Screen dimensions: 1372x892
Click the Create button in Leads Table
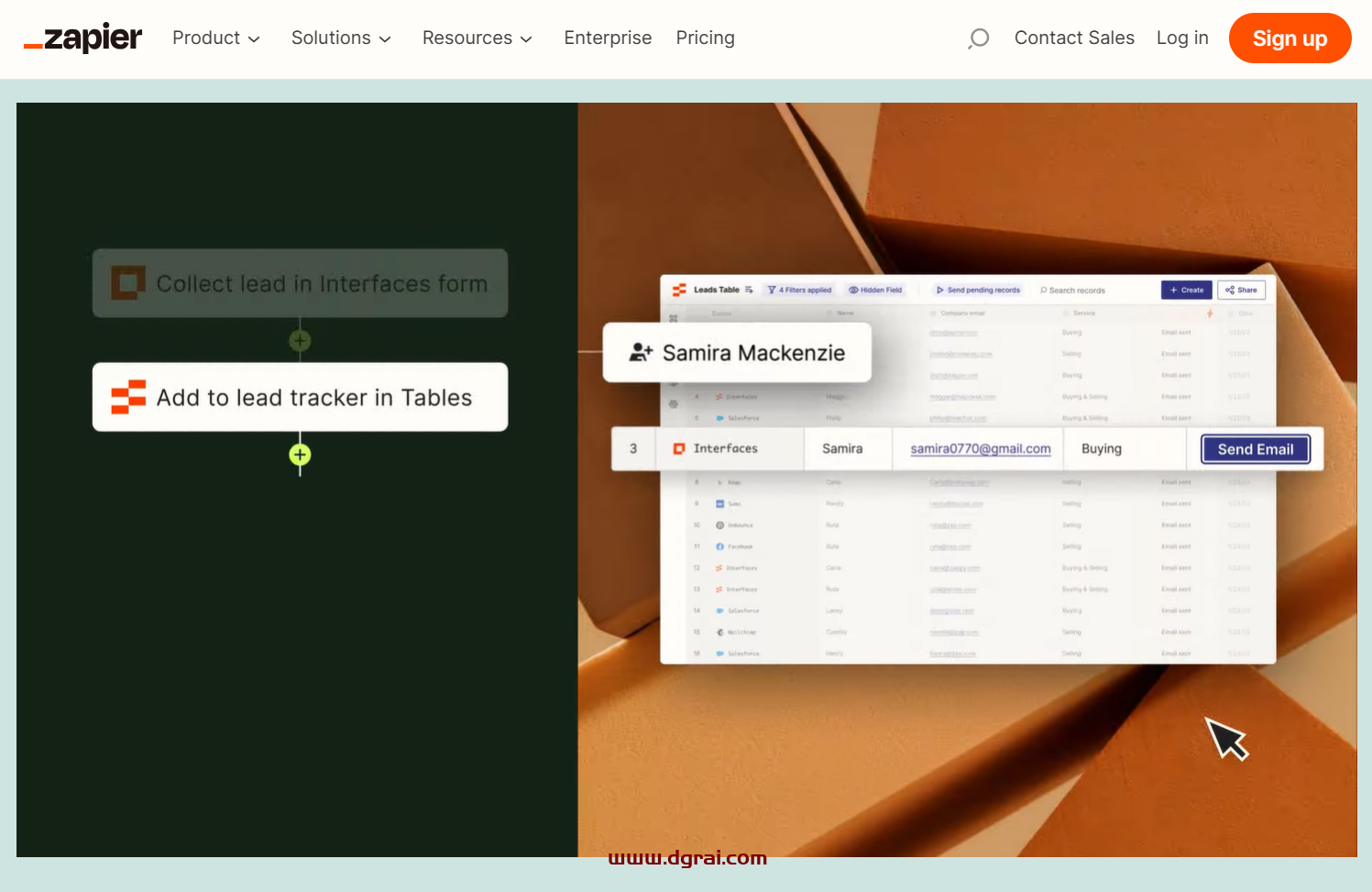pos(1186,290)
